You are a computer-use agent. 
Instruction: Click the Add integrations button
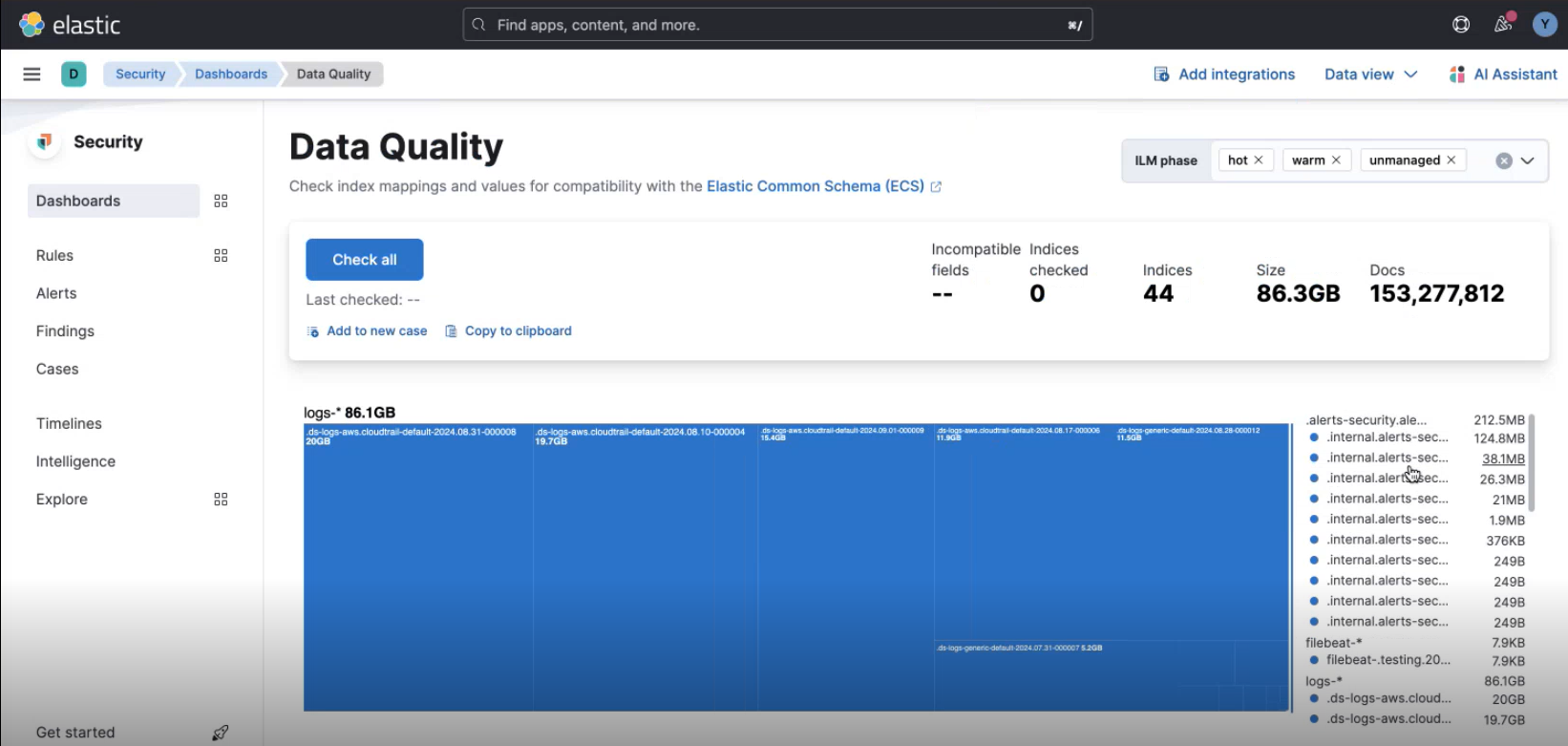click(1224, 74)
